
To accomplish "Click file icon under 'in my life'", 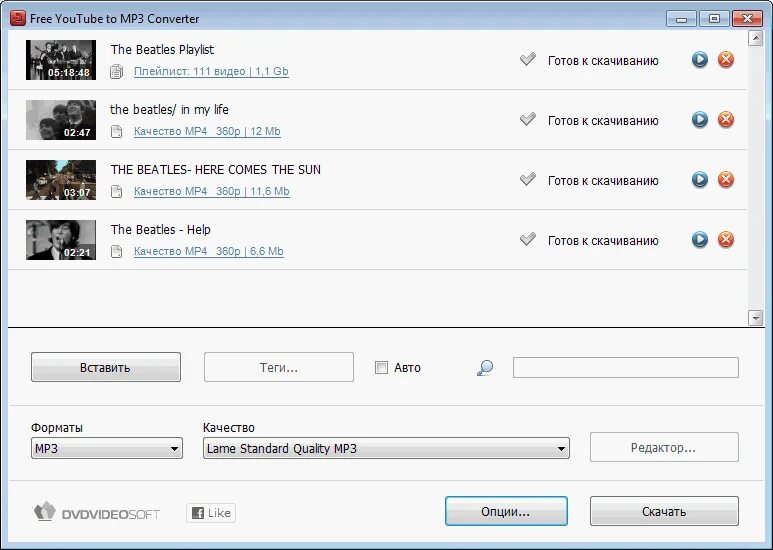I will (x=116, y=132).
